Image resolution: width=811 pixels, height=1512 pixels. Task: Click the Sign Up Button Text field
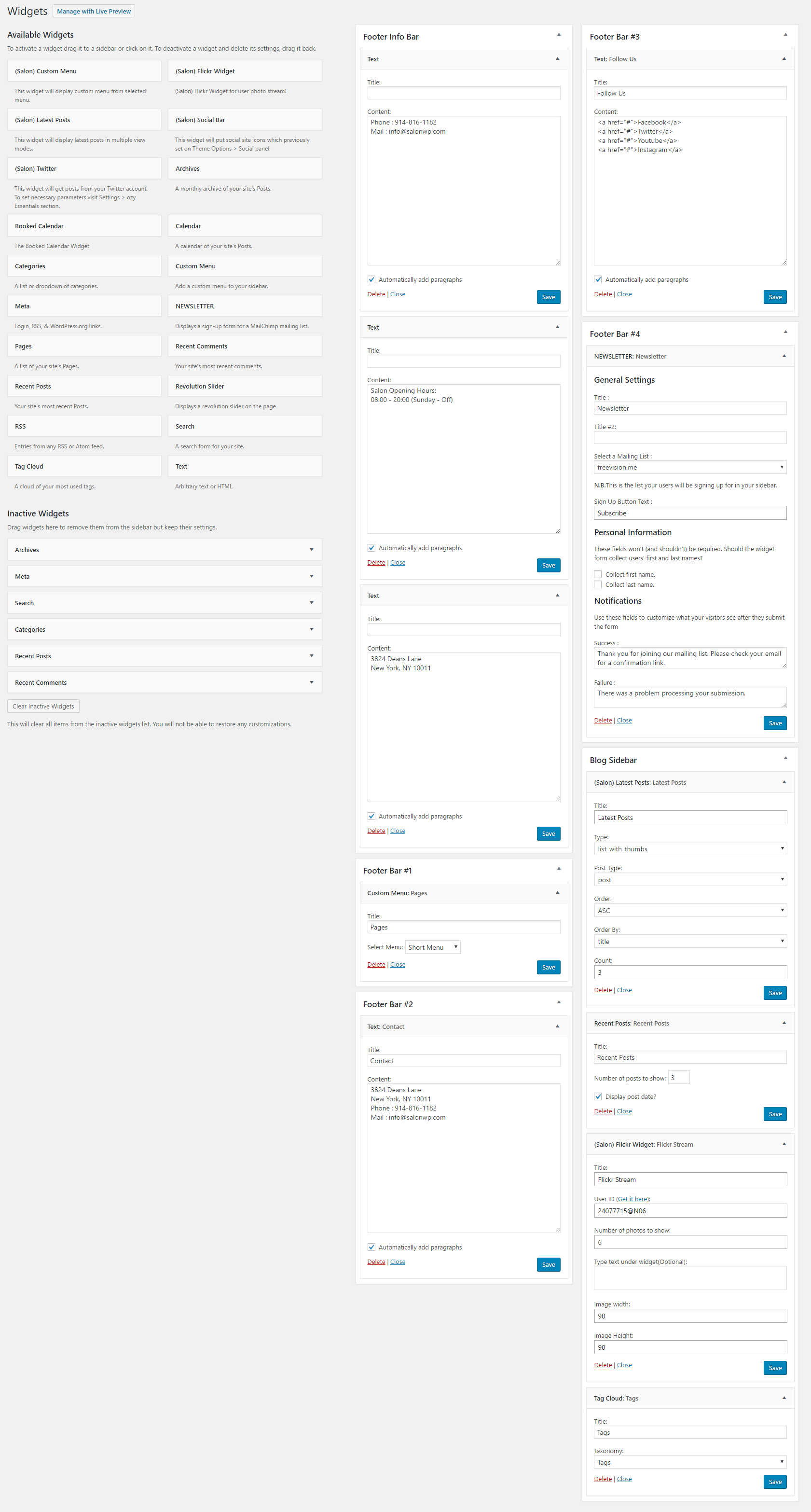(x=689, y=513)
